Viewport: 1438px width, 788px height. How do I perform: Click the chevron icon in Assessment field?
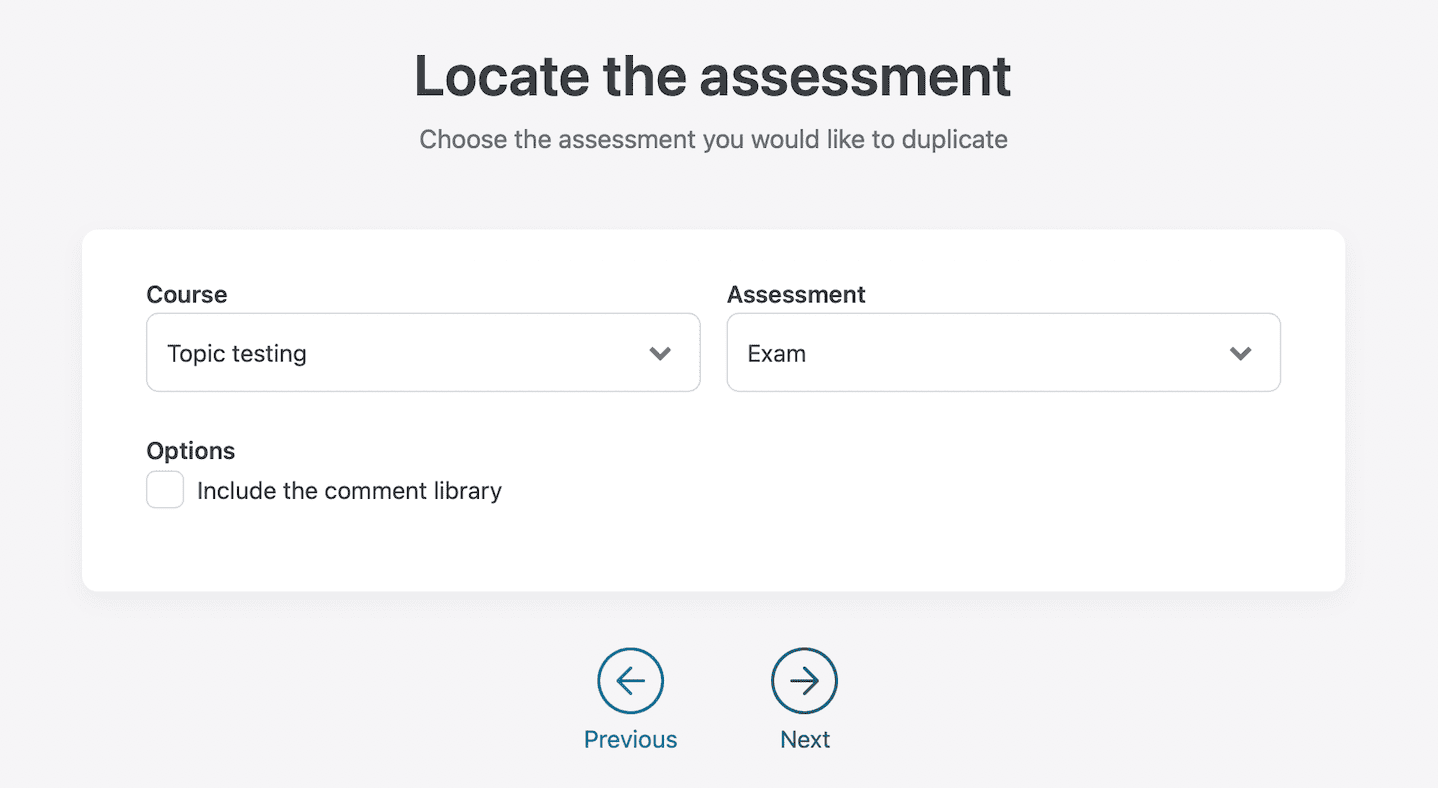1240,353
